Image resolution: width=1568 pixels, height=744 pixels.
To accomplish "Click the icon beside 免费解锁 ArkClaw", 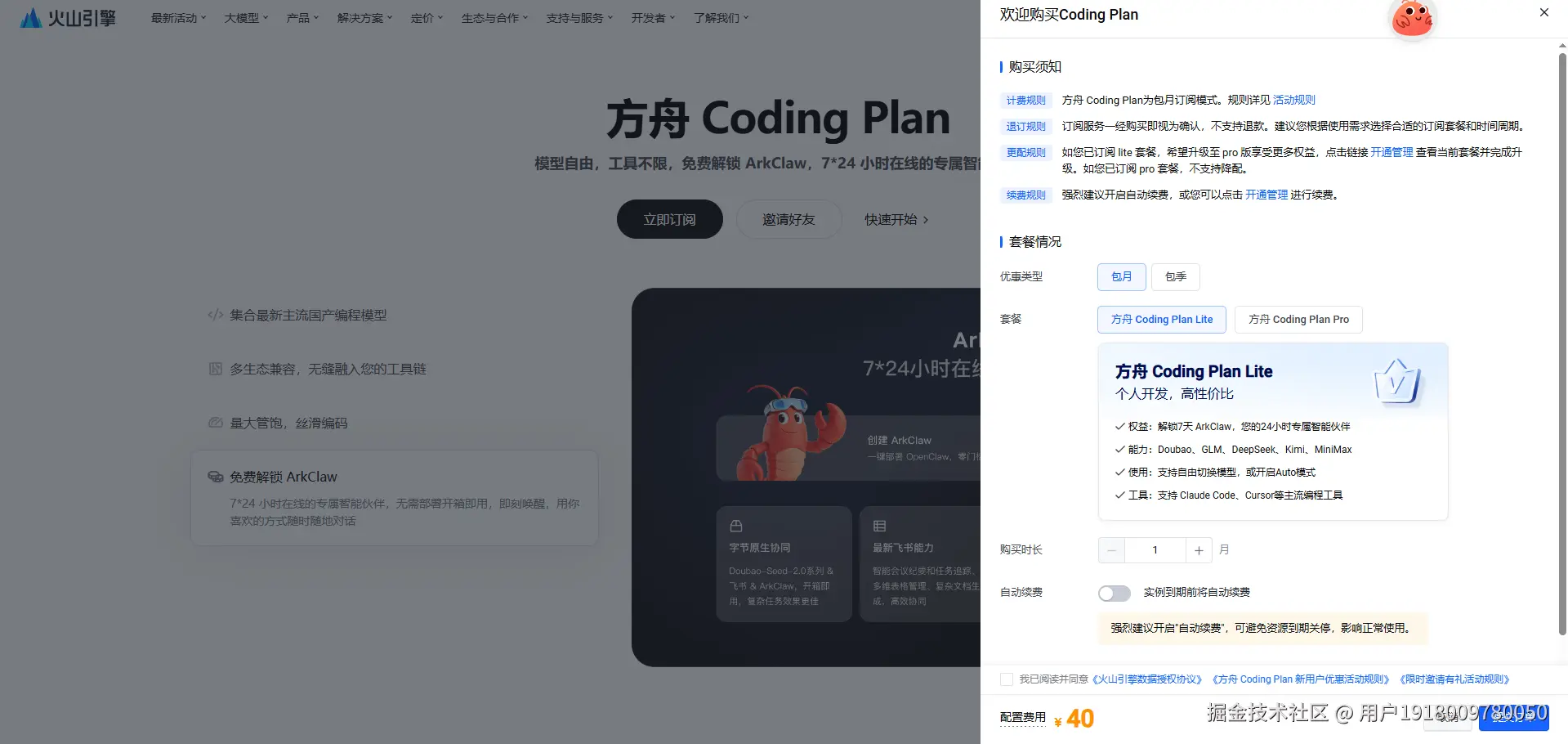I will (215, 477).
